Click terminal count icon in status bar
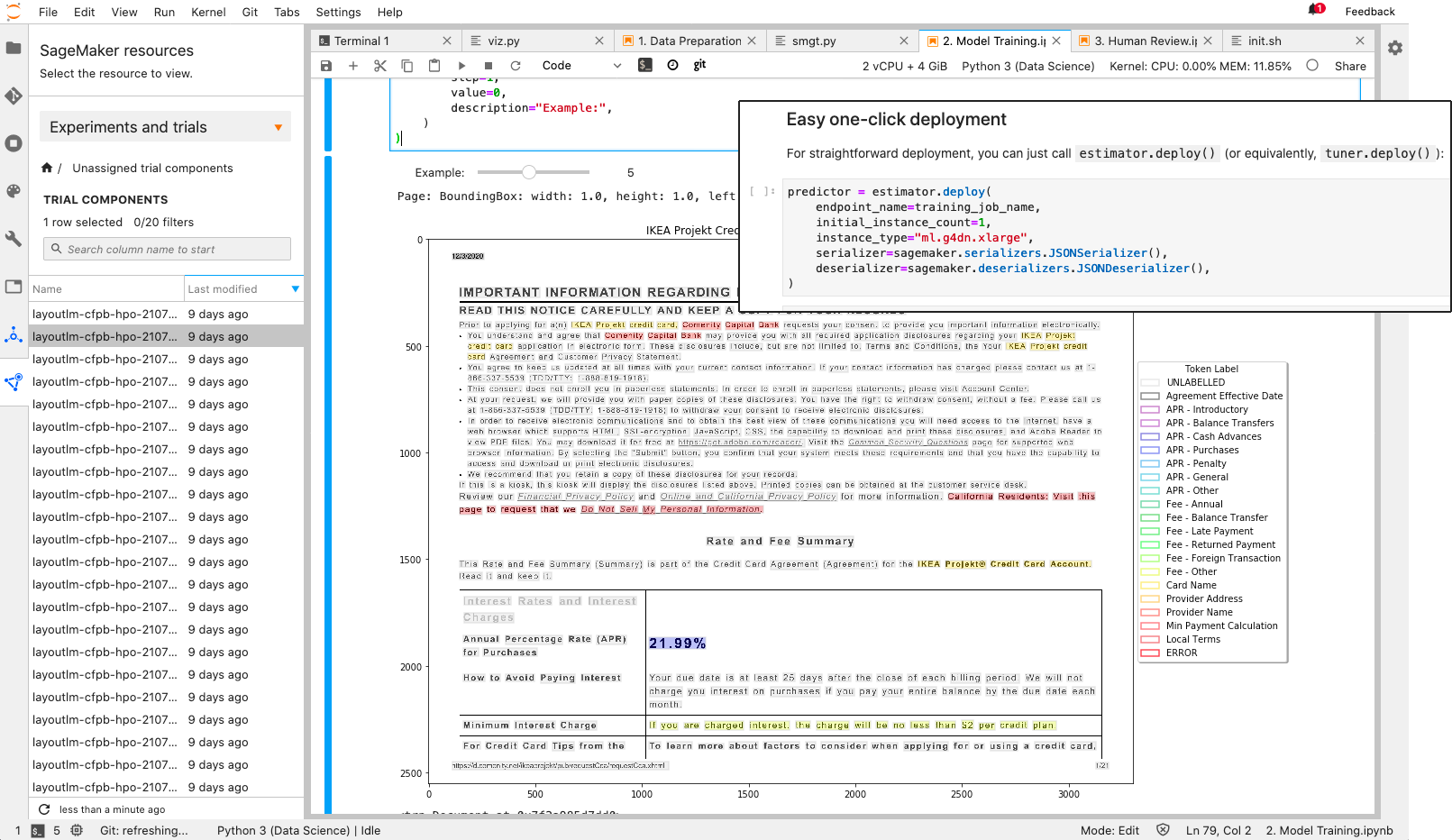The image size is (1452, 840). click(37, 831)
